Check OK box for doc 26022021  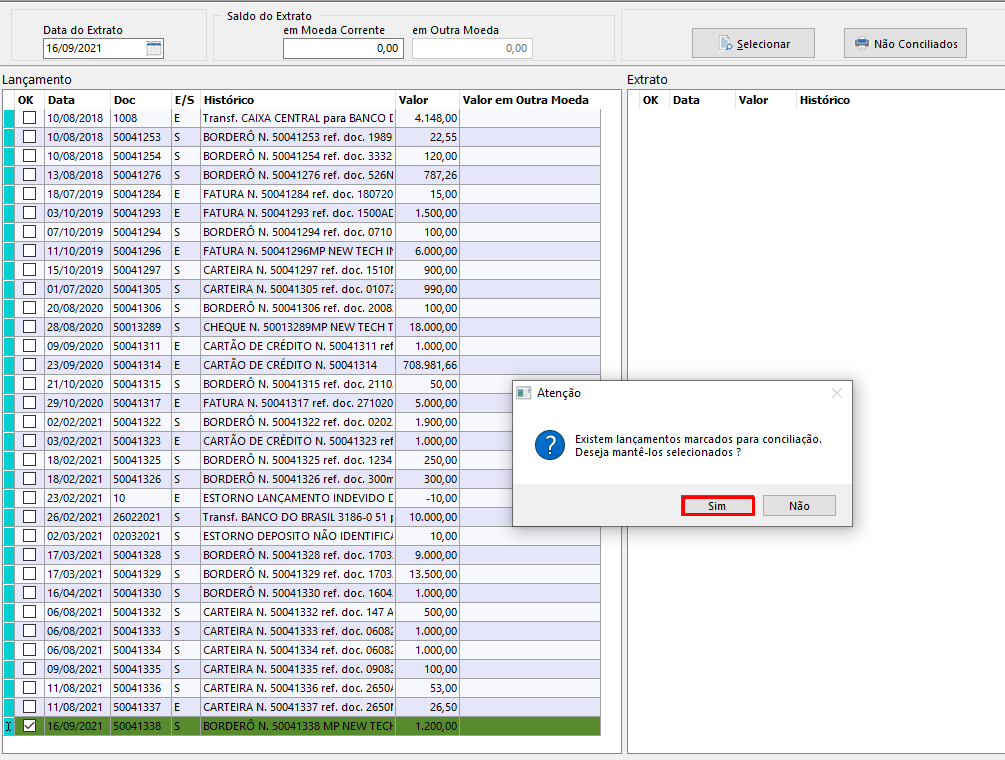coord(29,517)
